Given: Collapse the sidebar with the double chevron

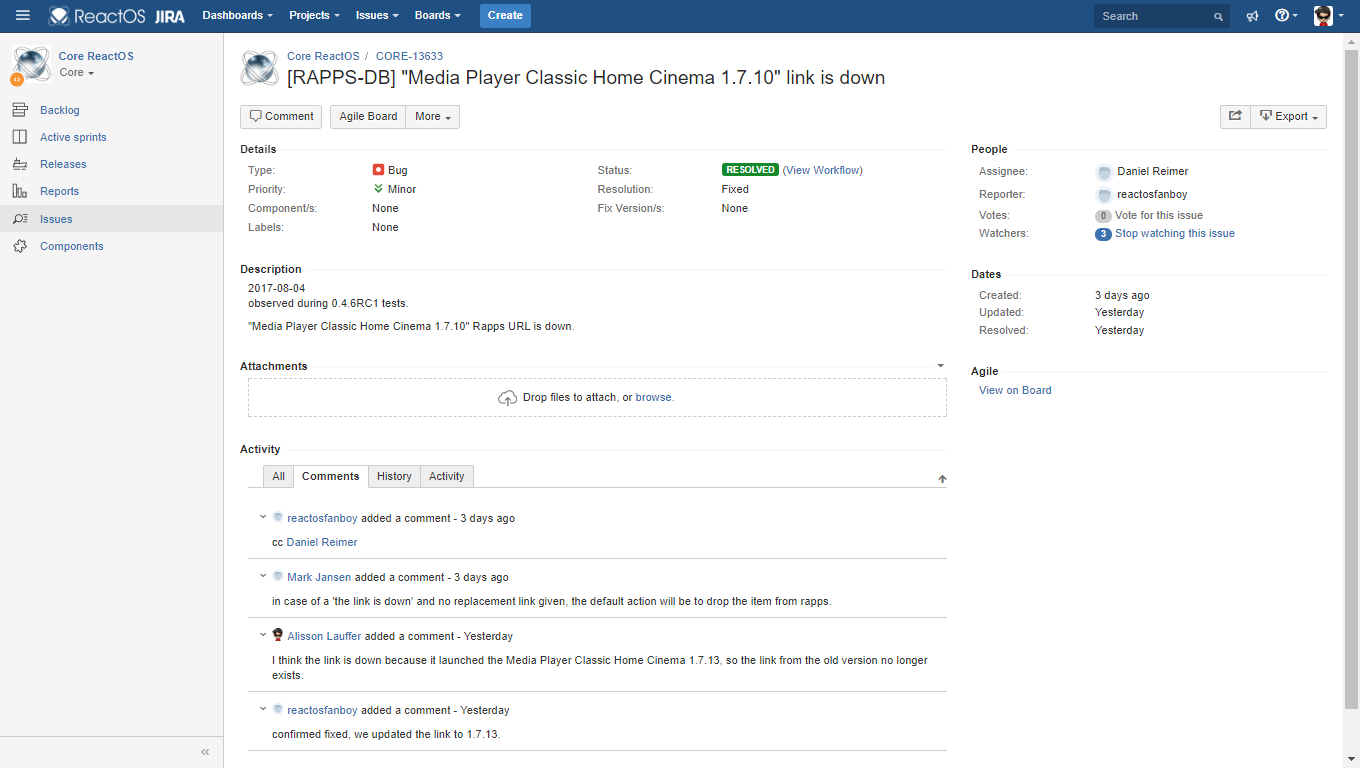Looking at the screenshot, I should [205, 752].
